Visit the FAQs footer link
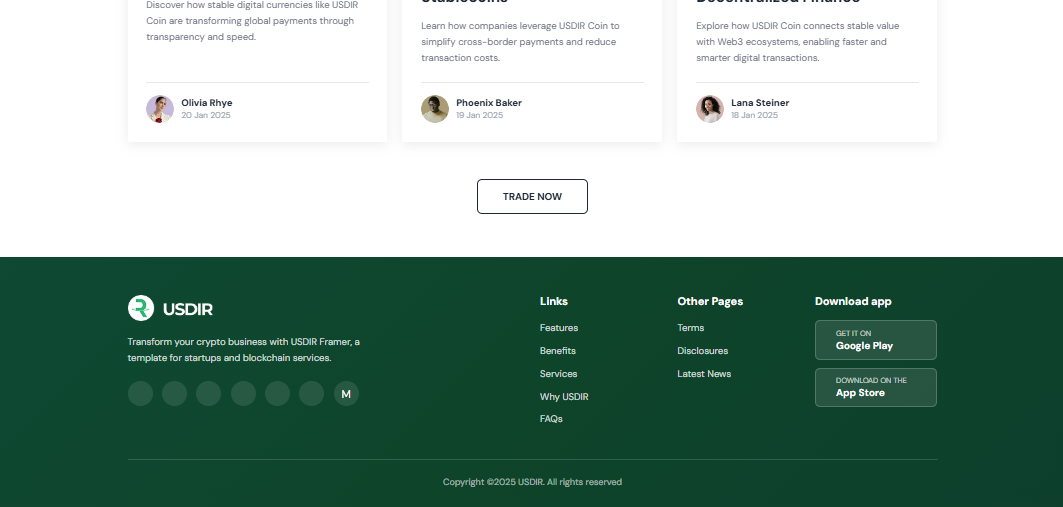This screenshot has width=1063, height=507. 551,419
